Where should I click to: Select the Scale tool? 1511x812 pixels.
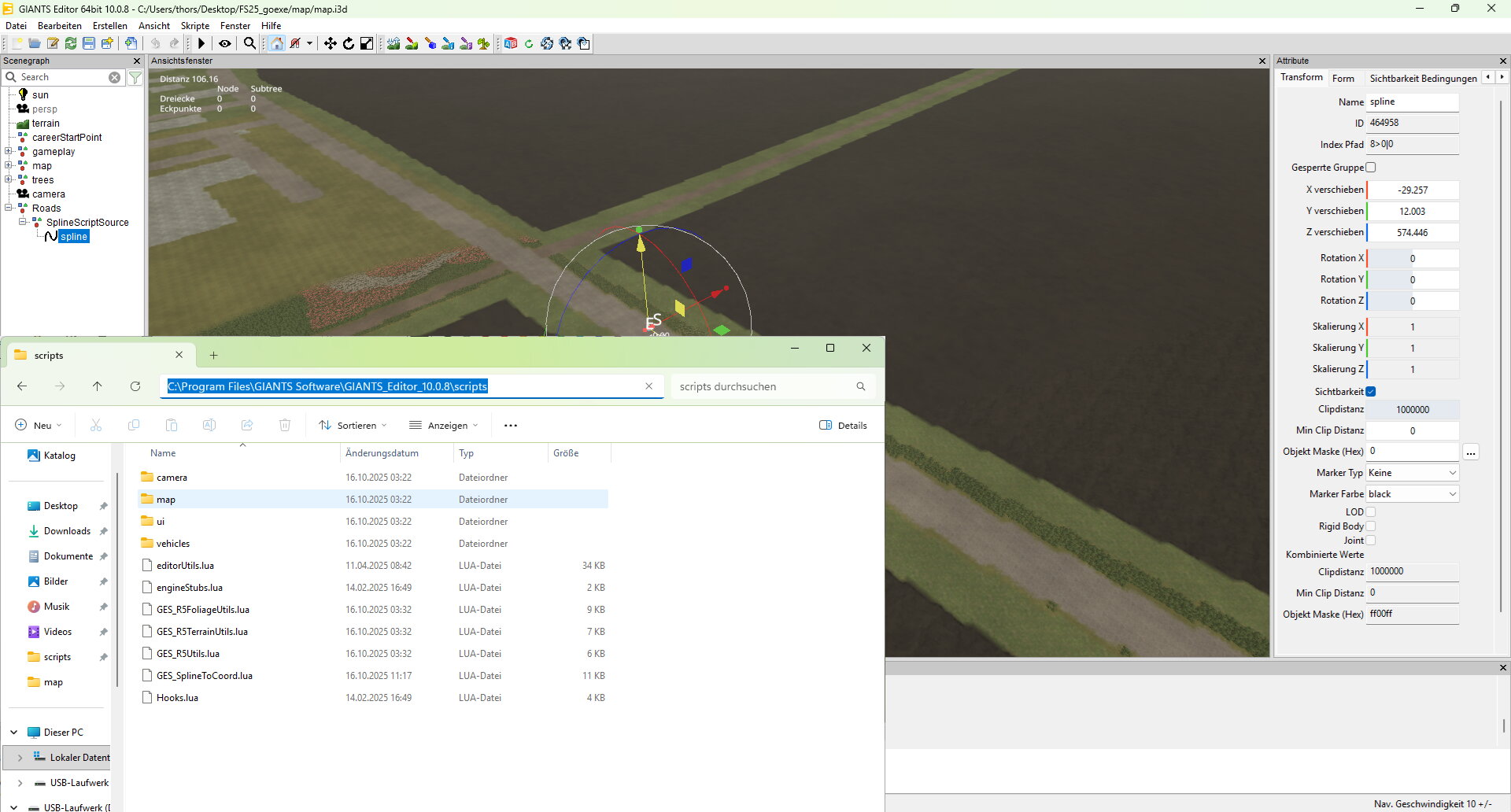(367, 44)
